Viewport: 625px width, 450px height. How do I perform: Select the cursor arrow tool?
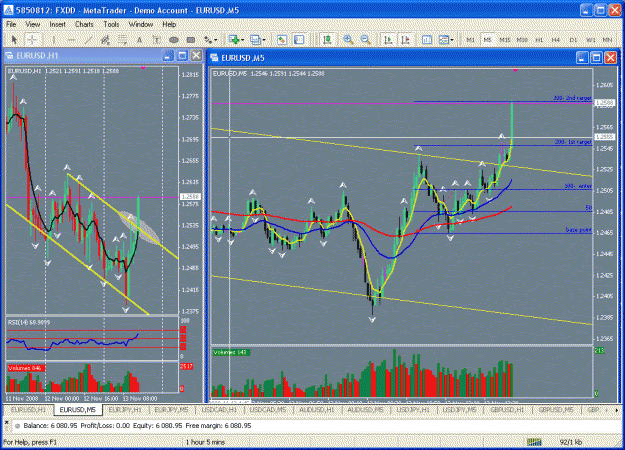coord(14,40)
